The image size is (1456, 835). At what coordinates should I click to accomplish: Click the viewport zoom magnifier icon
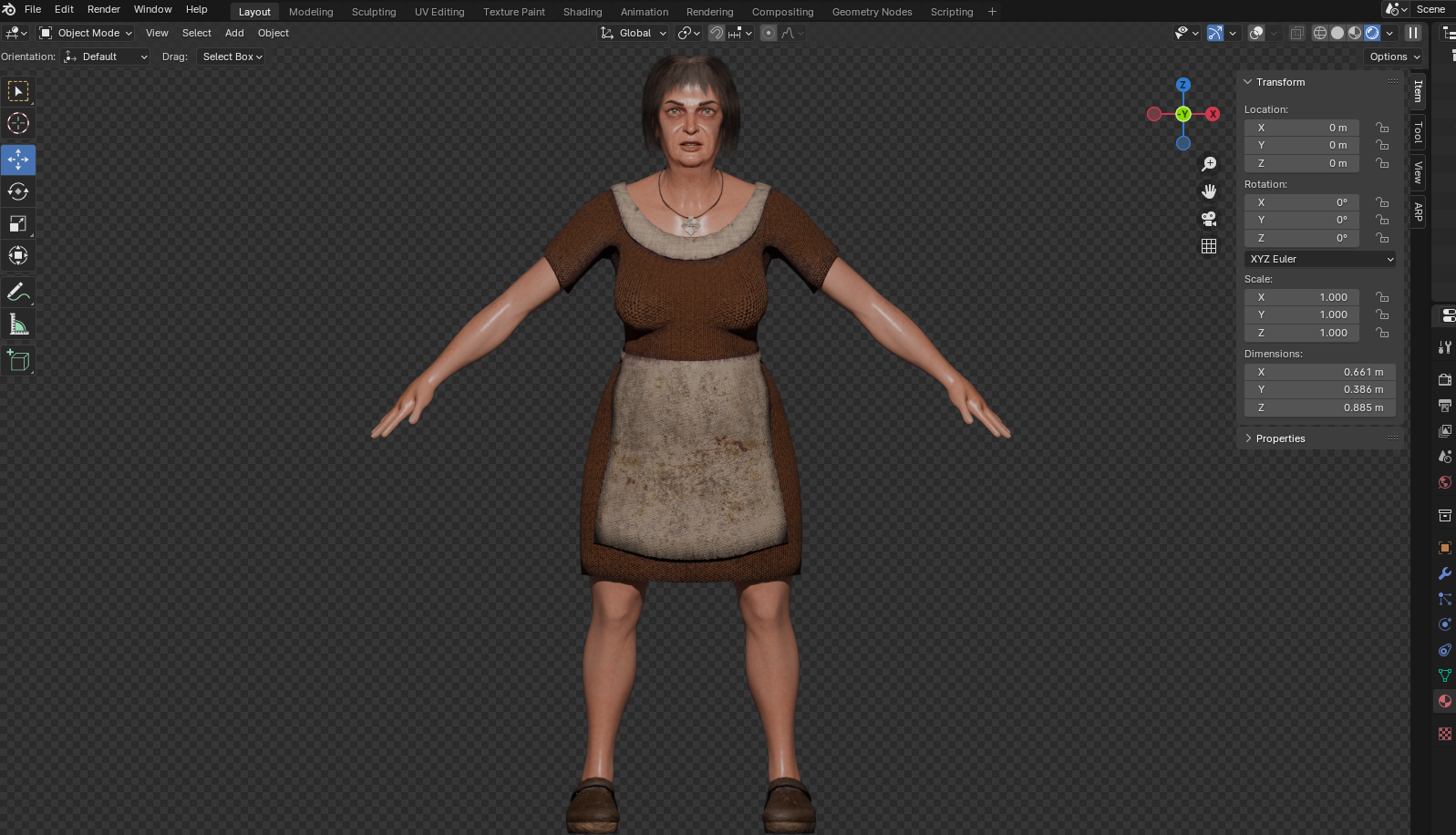click(x=1209, y=164)
